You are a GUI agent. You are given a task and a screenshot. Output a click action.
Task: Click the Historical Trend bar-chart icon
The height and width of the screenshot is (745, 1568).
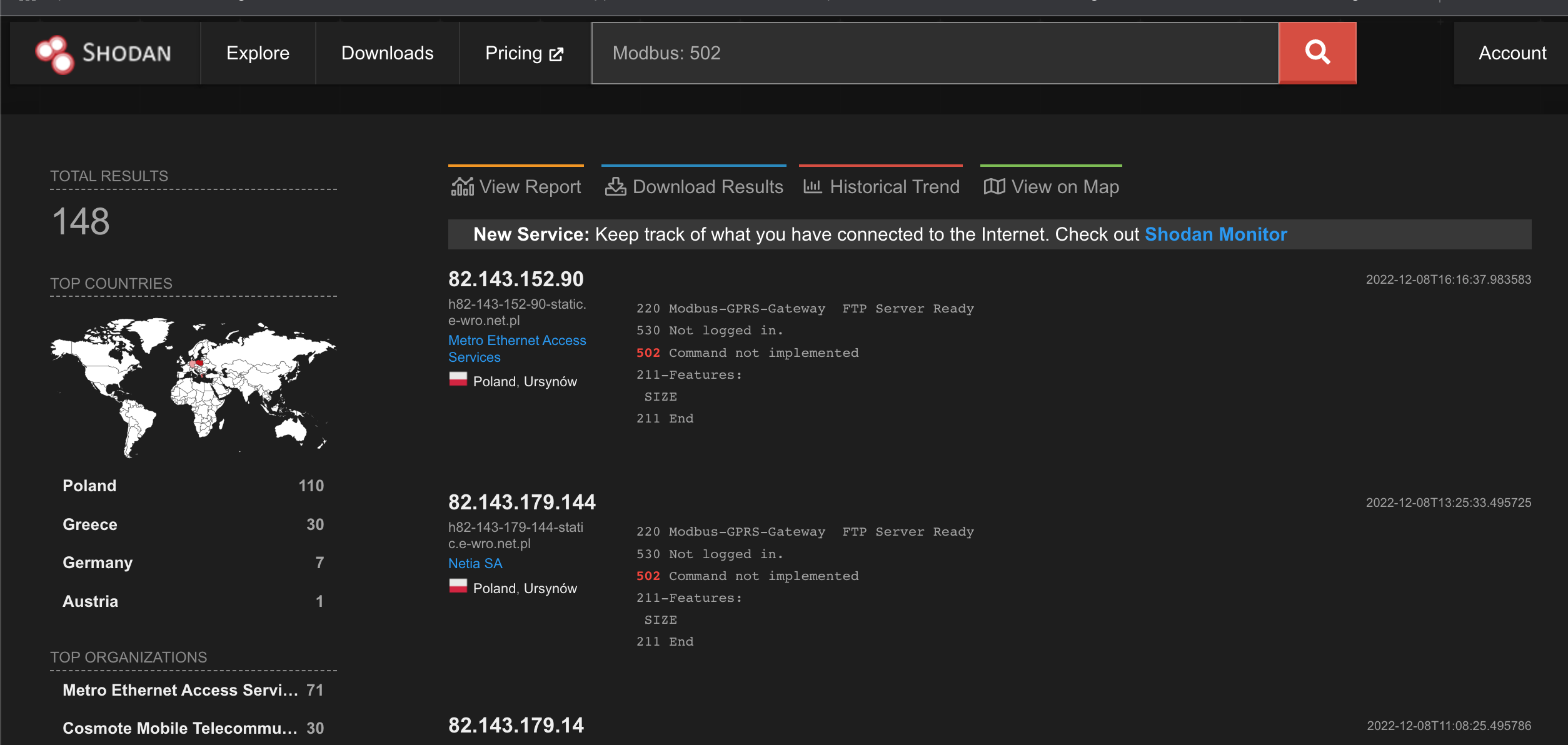pyautogui.click(x=812, y=186)
